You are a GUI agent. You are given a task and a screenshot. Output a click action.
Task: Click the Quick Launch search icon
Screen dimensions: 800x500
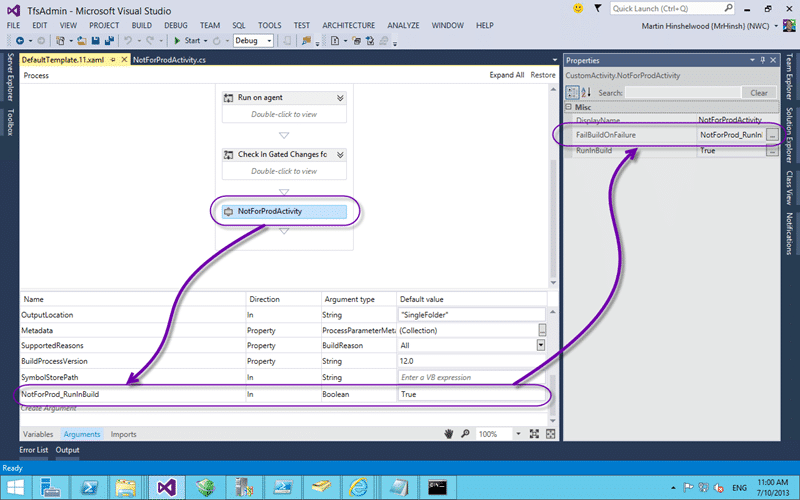pos(728,8)
